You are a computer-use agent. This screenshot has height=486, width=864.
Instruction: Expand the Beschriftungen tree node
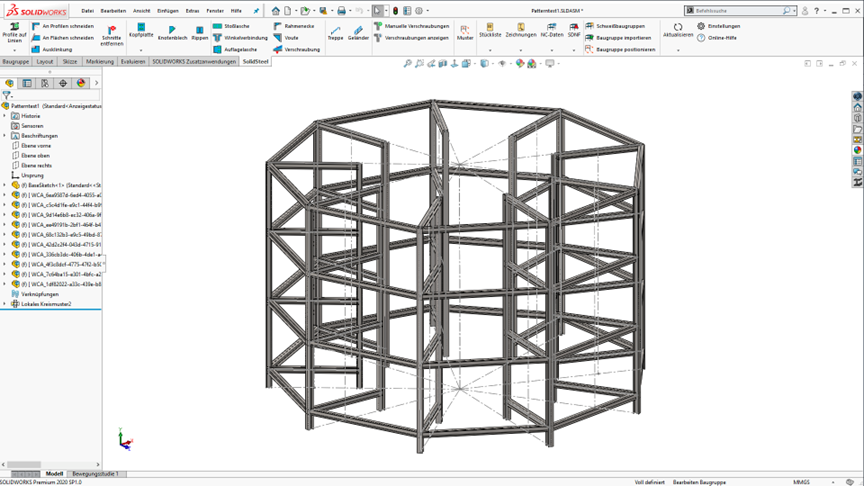point(5,136)
